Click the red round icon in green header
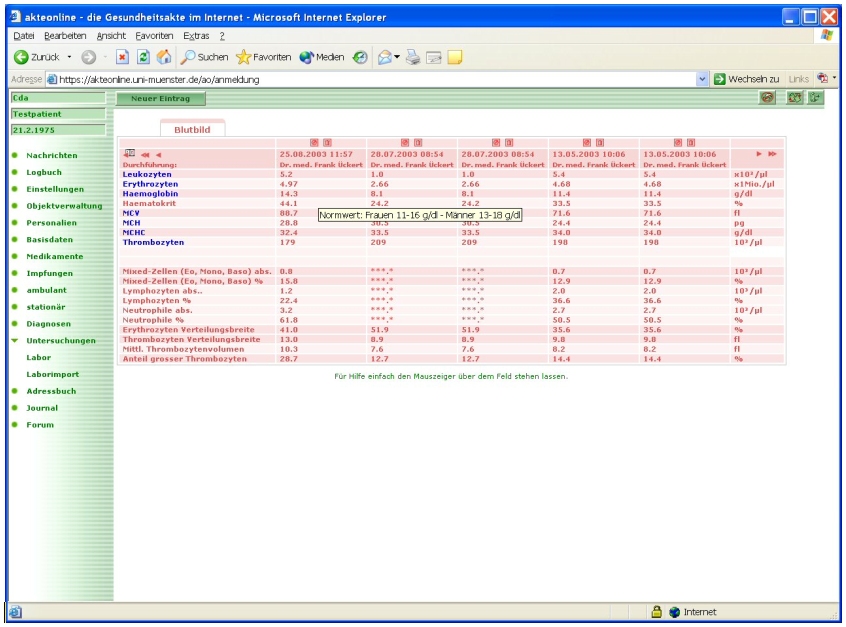The height and width of the screenshot is (627, 846). [767, 98]
